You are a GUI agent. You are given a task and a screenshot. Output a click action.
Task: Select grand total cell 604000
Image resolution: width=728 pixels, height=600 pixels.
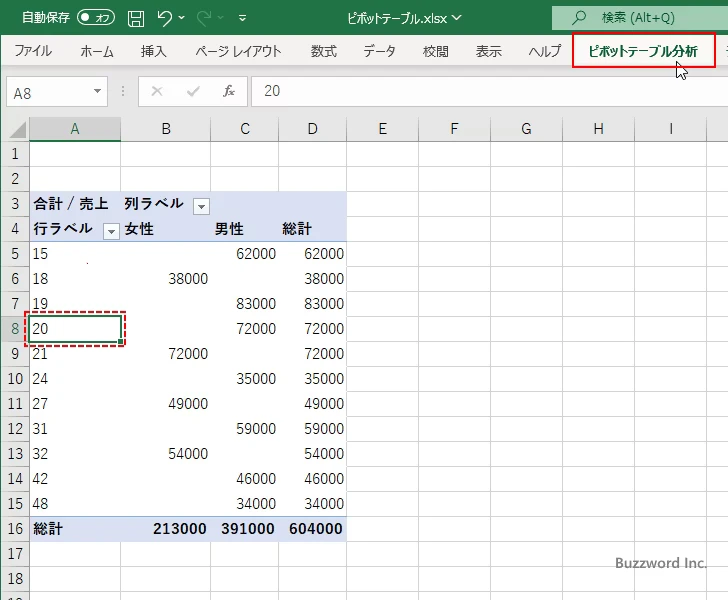click(313, 528)
